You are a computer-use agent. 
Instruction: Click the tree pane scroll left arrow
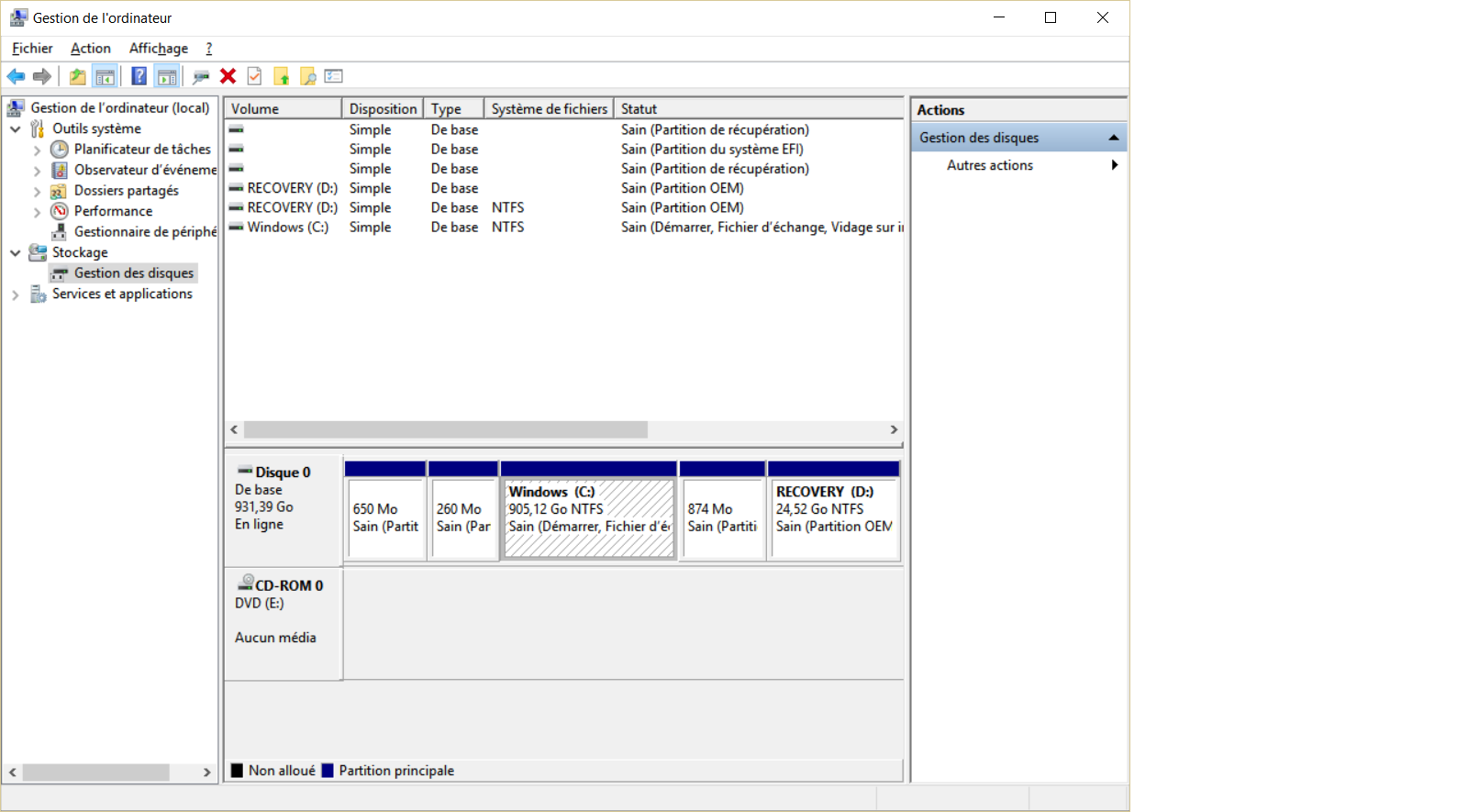[x=13, y=773]
